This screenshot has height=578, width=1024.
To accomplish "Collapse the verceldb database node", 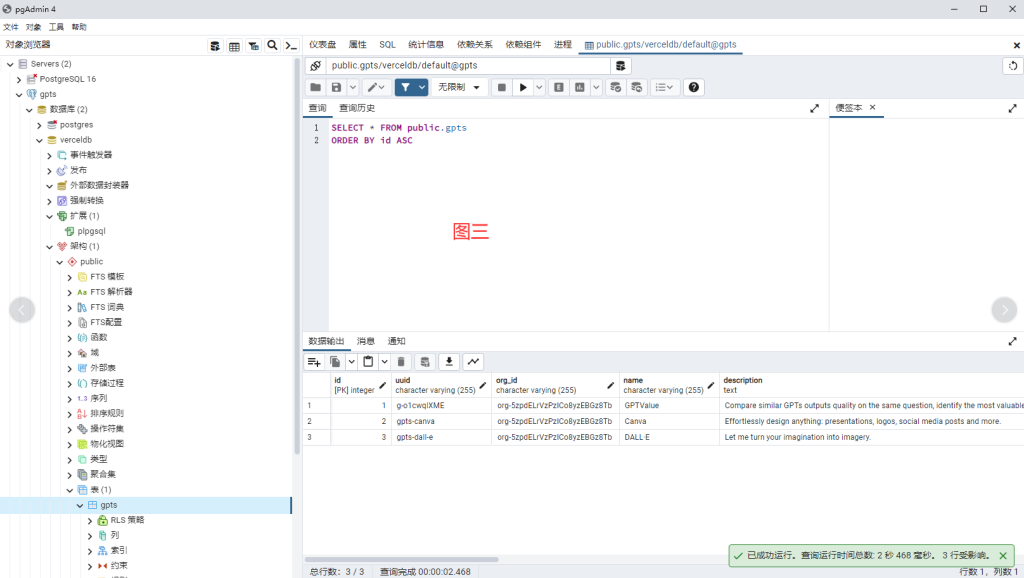I will point(39,140).
